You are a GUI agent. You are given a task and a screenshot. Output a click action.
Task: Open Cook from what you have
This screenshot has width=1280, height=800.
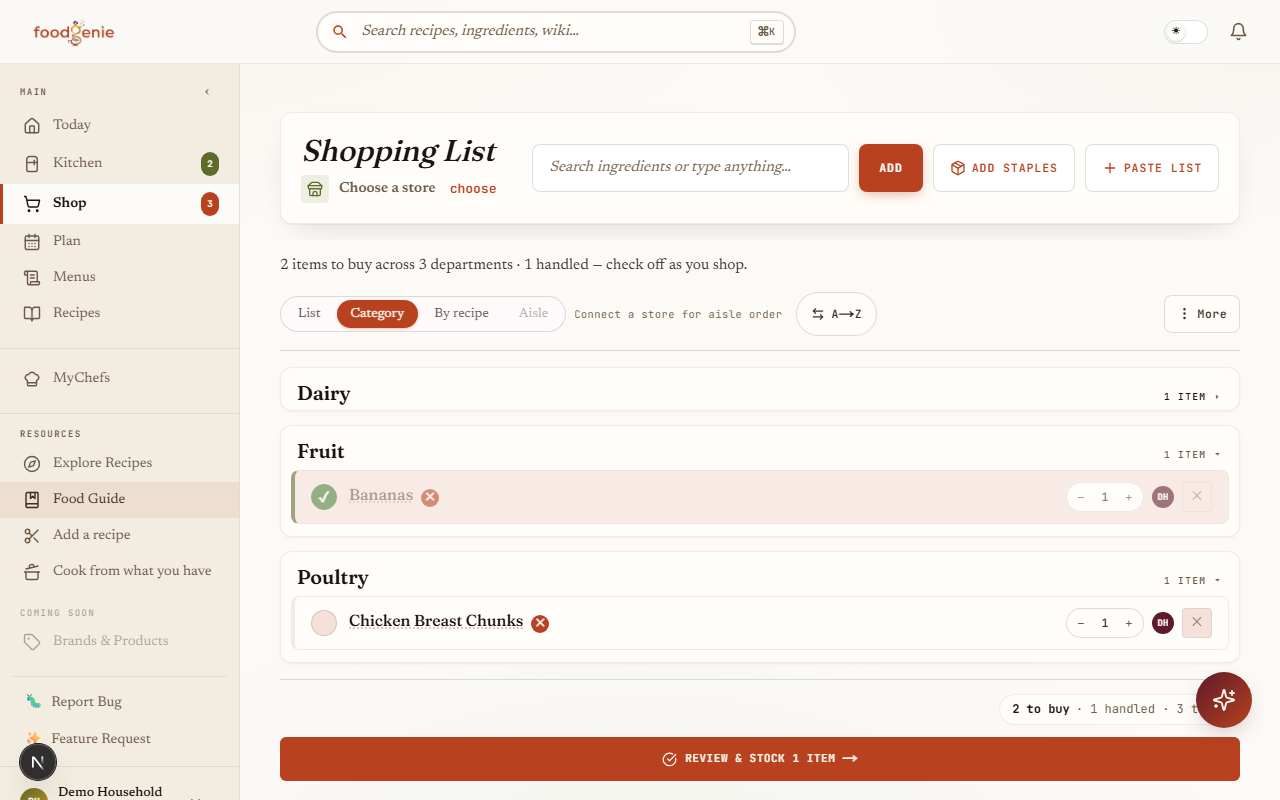[120, 571]
